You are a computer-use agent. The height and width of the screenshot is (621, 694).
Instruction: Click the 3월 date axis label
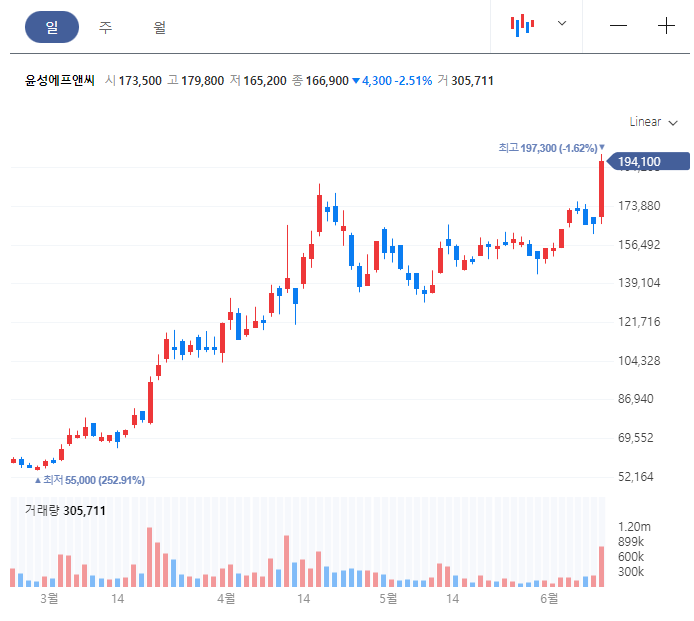pyautogui.click(x=49, y=599)
